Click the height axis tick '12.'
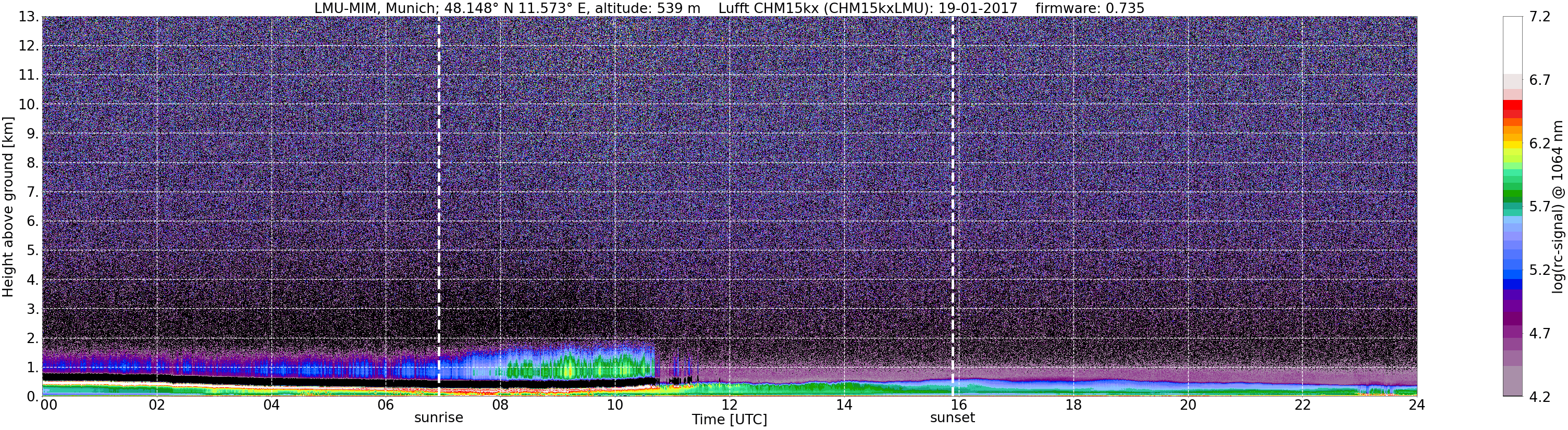1568x430 pixels. [29, 46]
